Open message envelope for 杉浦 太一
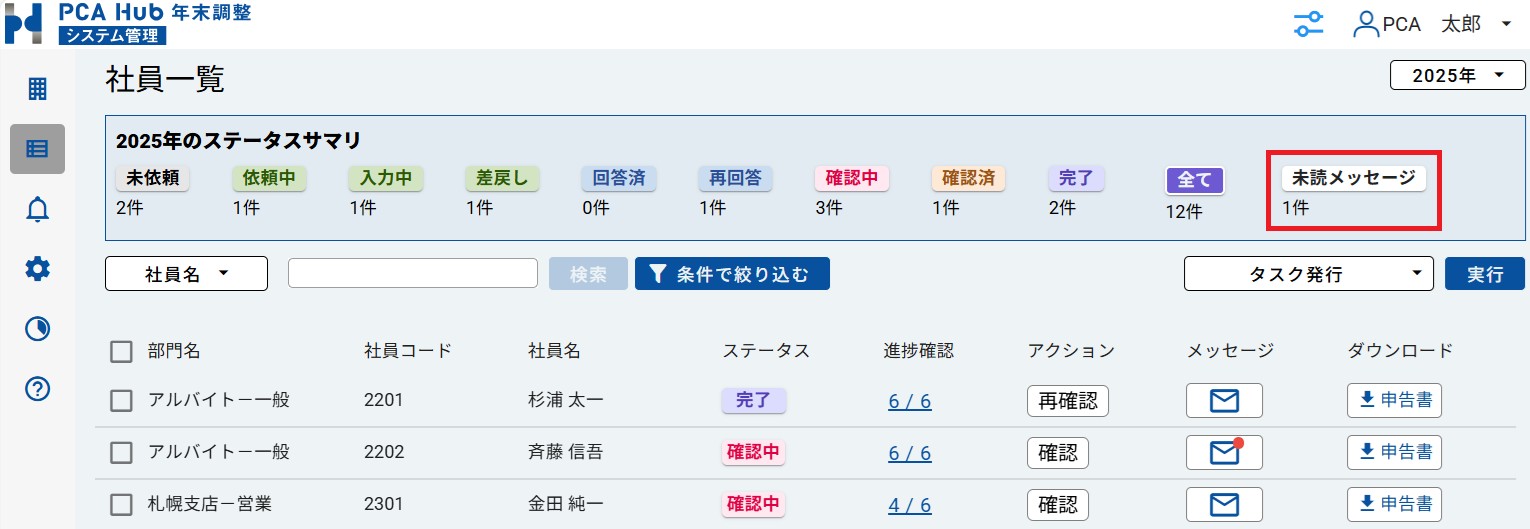The width and height of the screenshot is (1530, 529). pos(1224,401)
